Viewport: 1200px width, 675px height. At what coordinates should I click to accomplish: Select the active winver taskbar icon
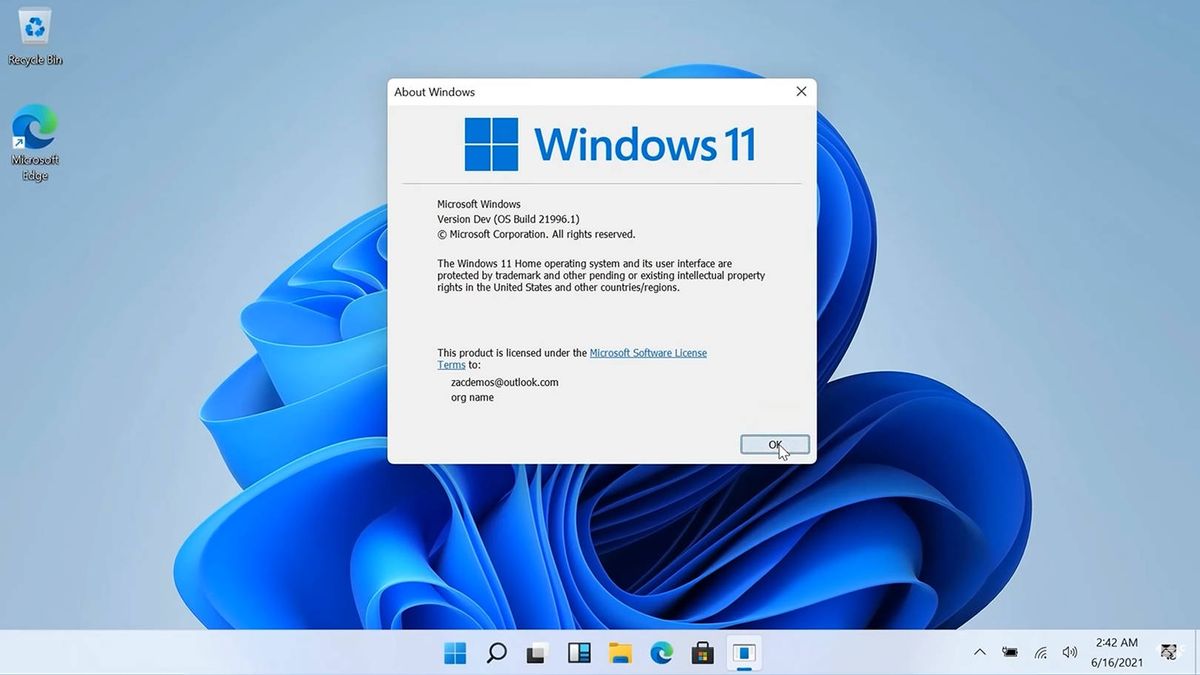point(743,654)
